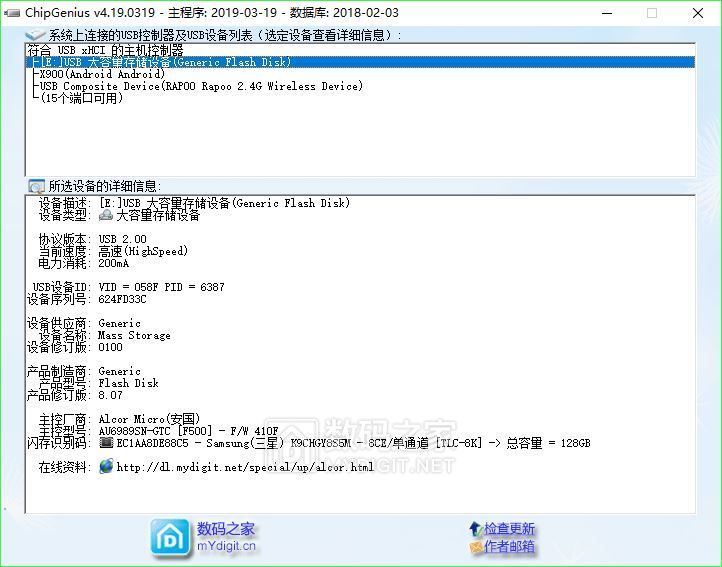Click the USB 2.00 protocol version value
Screen dimensions: 722x567
[x=122, y=239]
